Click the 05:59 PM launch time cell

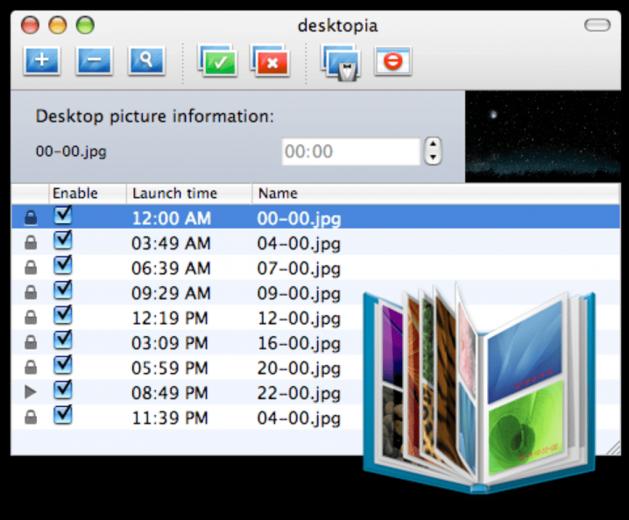(x=170, y=368)
